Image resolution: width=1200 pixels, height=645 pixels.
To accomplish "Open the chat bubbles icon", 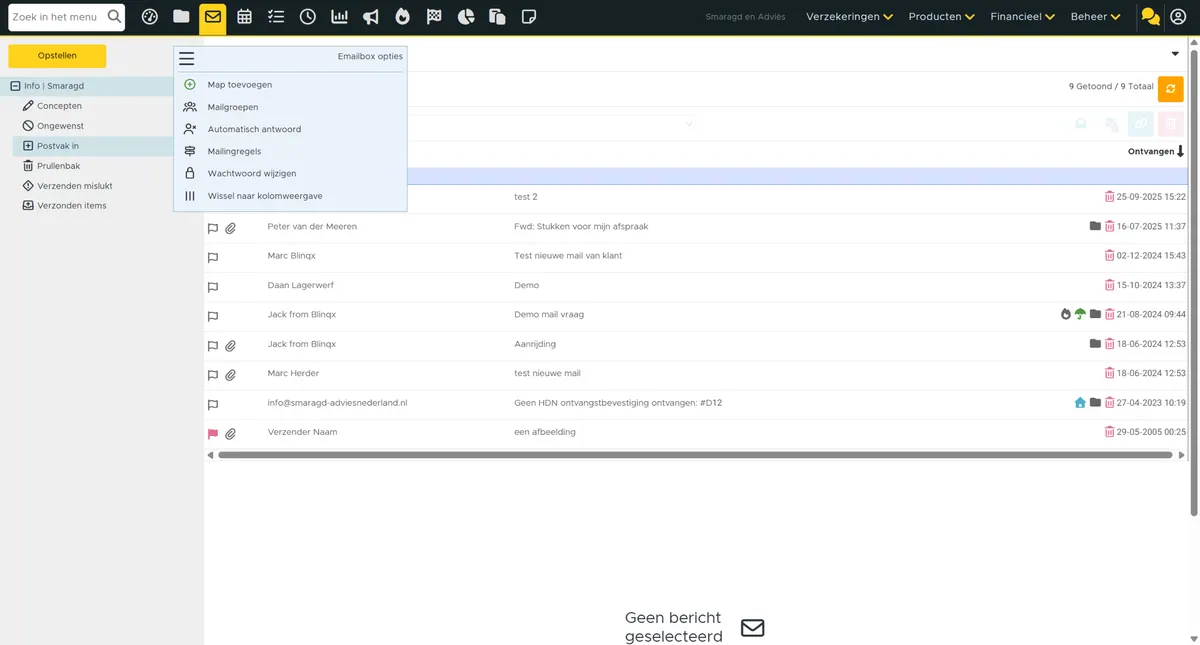I will pos(1150,17).
